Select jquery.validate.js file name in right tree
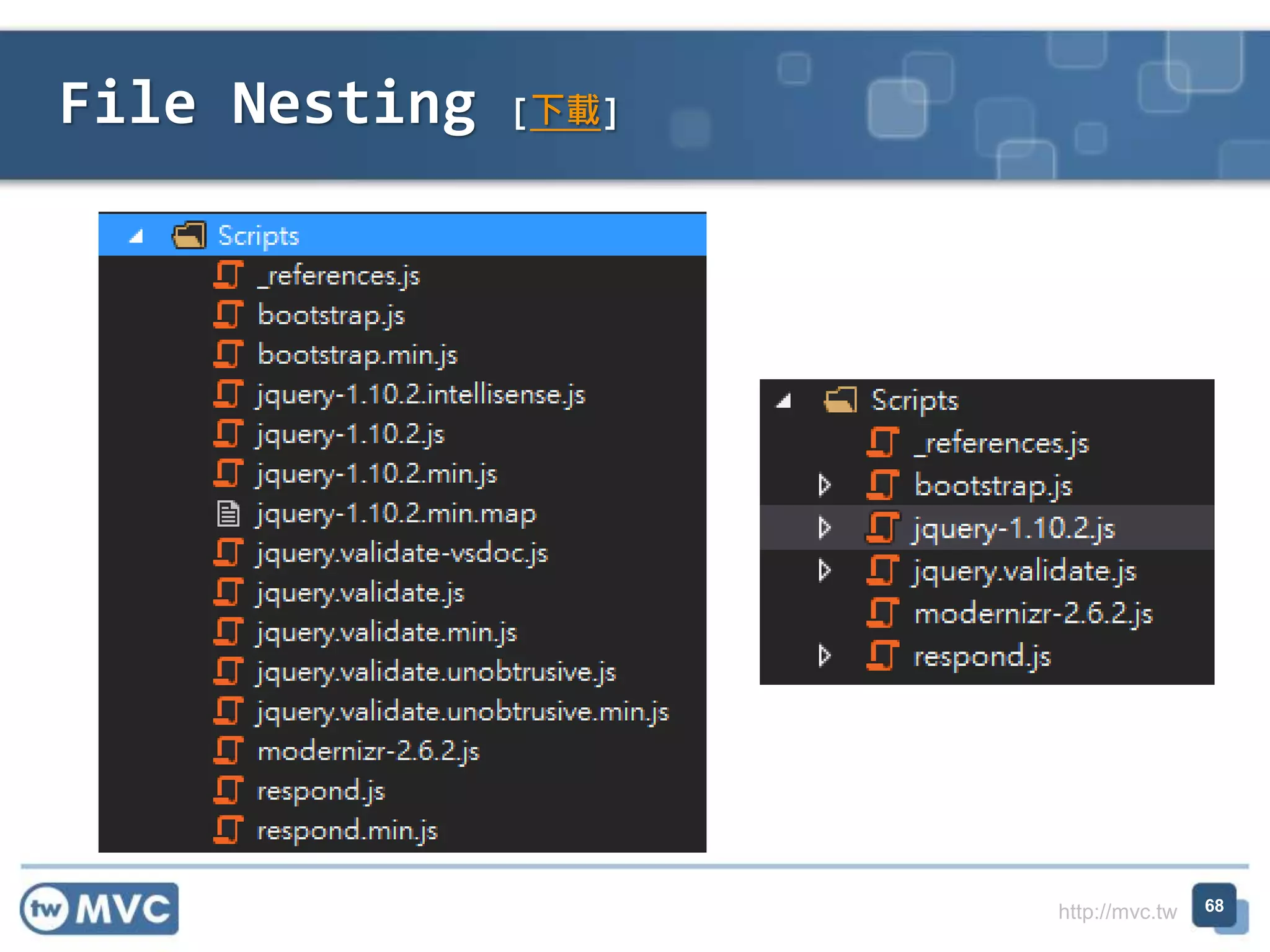Screen dimensions: 1270x952 point(1024,572)
